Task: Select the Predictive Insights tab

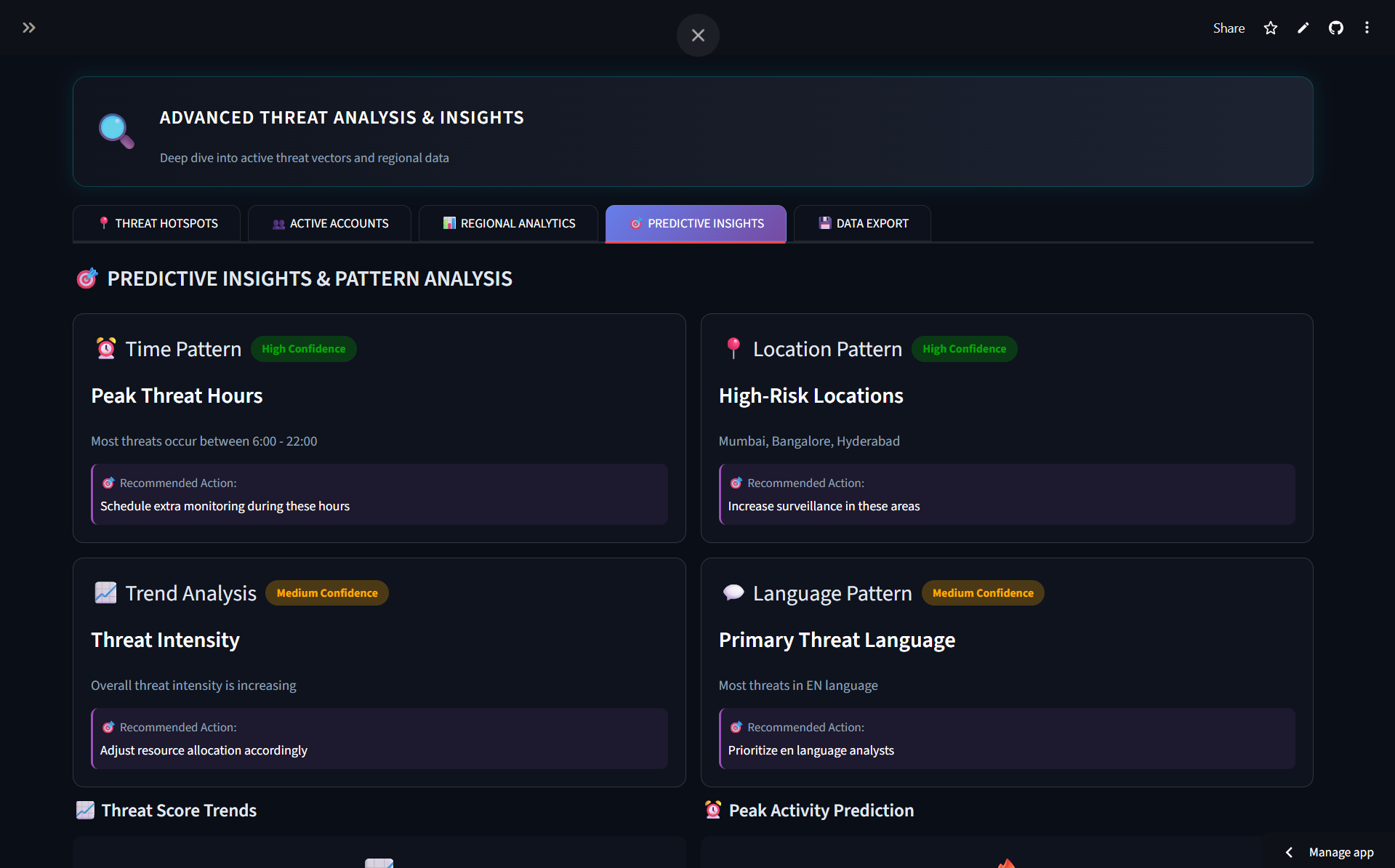Action: (696, 223)
